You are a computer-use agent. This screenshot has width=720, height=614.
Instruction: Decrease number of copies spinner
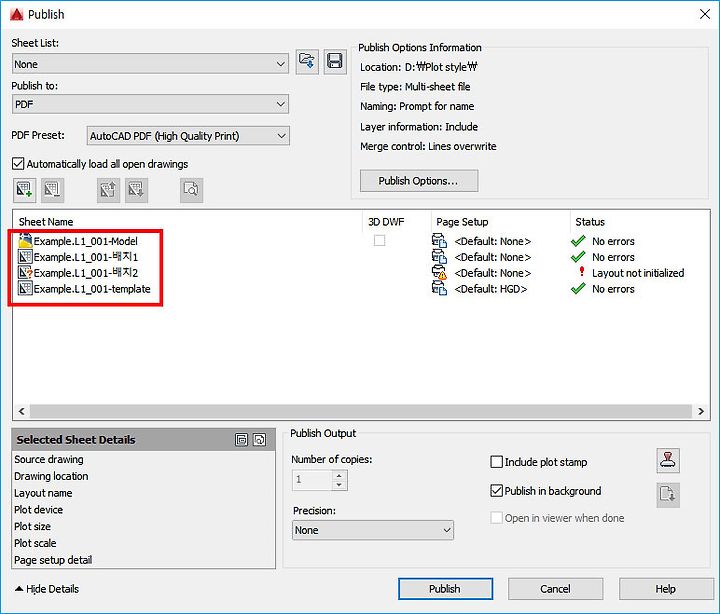coord(339,485)
